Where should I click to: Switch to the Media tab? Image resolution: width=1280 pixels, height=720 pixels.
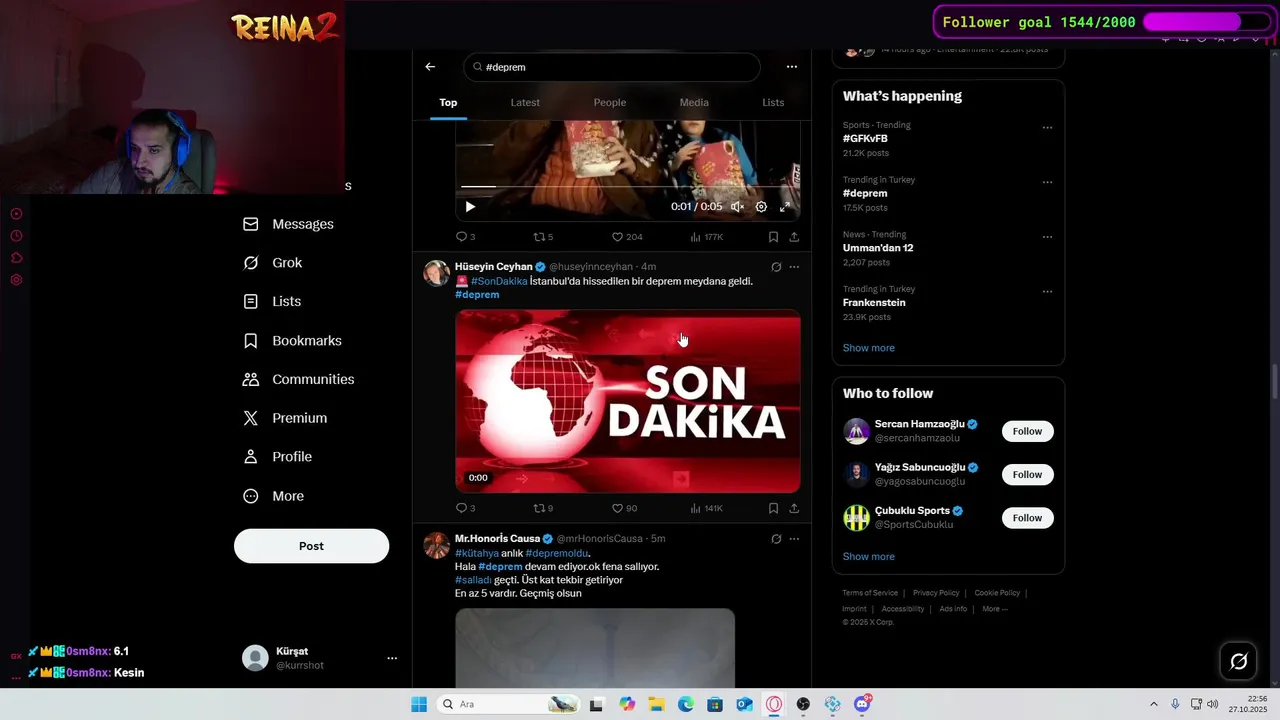tap(694, 102)
